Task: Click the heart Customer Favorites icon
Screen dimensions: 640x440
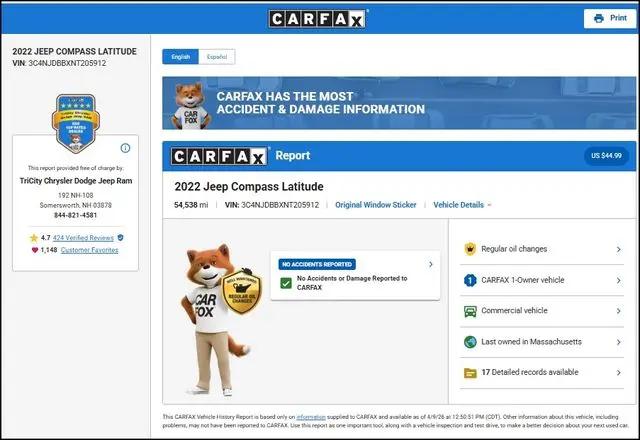Action: tap(35, 250)
